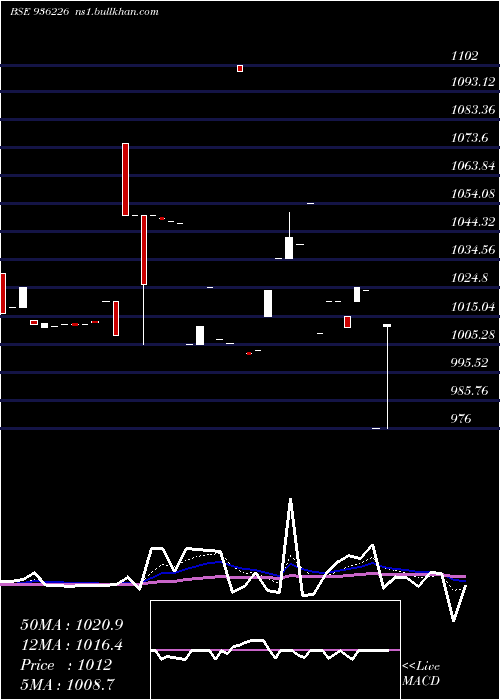500x700 pixels.
Task: Click the 995.52 price axis label
Action: pyautogui.click(x=469, y=362)
